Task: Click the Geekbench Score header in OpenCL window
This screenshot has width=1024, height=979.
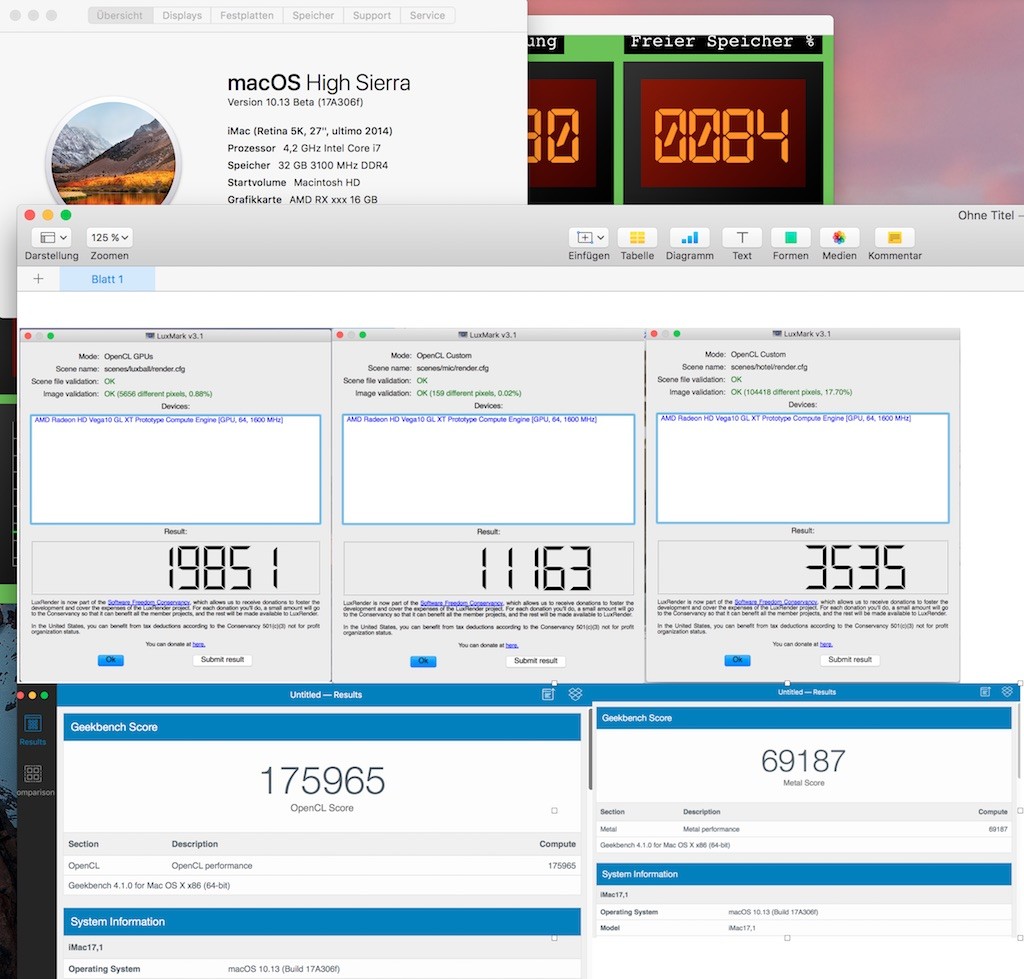Action: (x=322, y=727)
